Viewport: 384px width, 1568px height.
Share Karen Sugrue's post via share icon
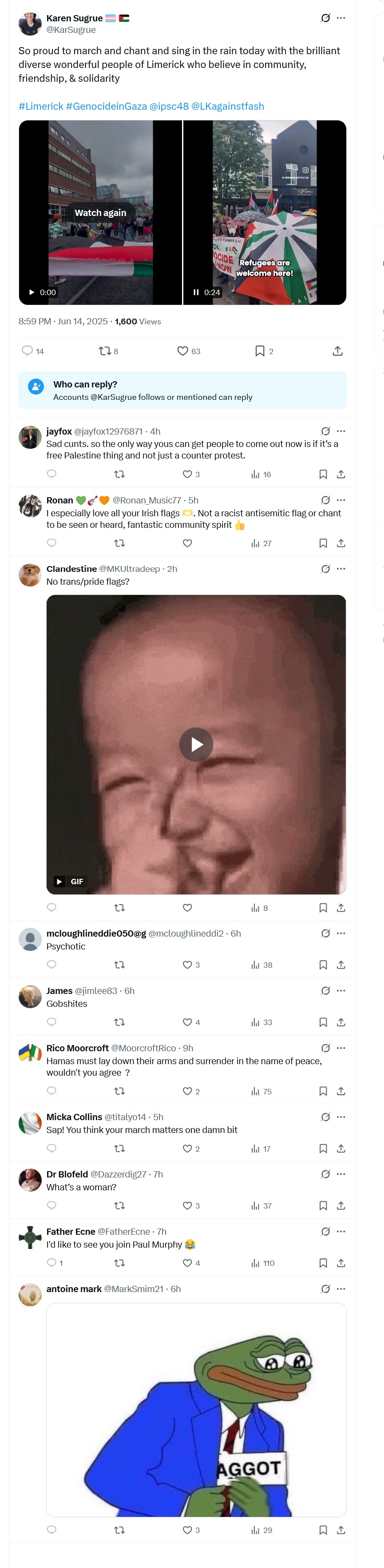[338, 351]
